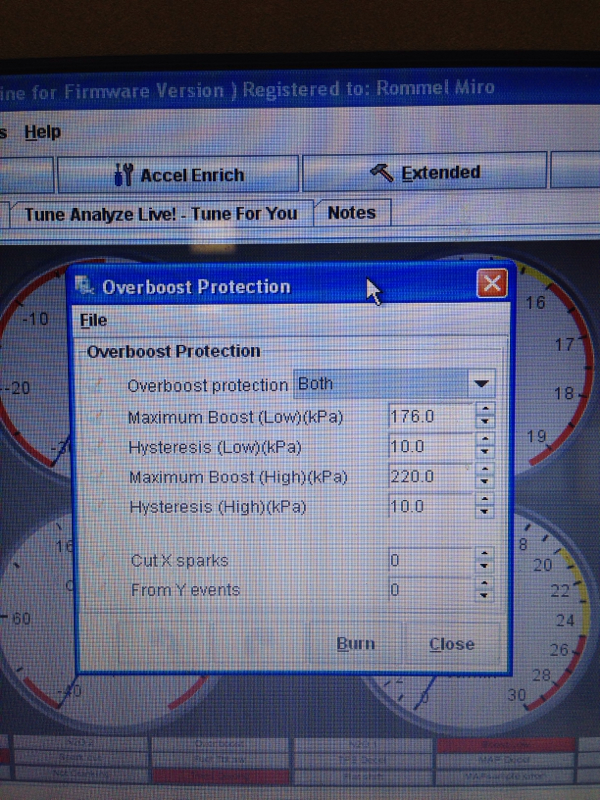Viewport: 600px width, 800px height.
Task: Click the Accel Enrich tools icon
Action: (123, 174)
